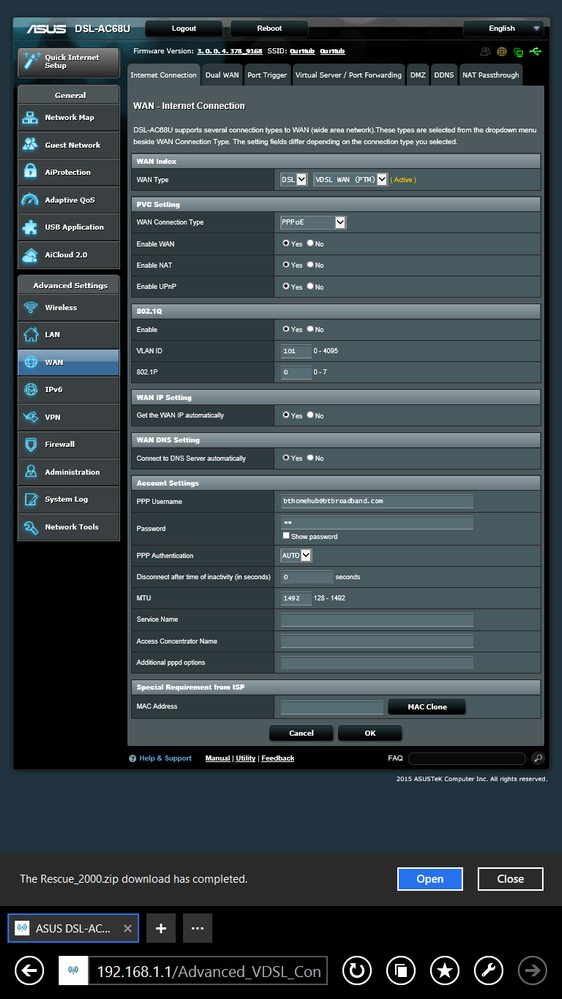Set Enable WAN to No
This screenshot has width=562, height=999.
310,243
